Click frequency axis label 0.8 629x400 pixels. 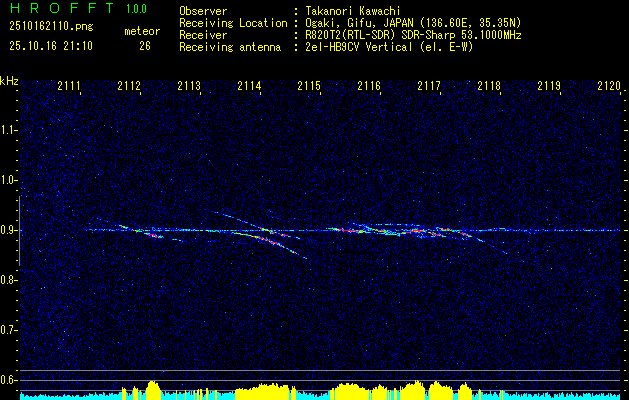tap(8, 280)
